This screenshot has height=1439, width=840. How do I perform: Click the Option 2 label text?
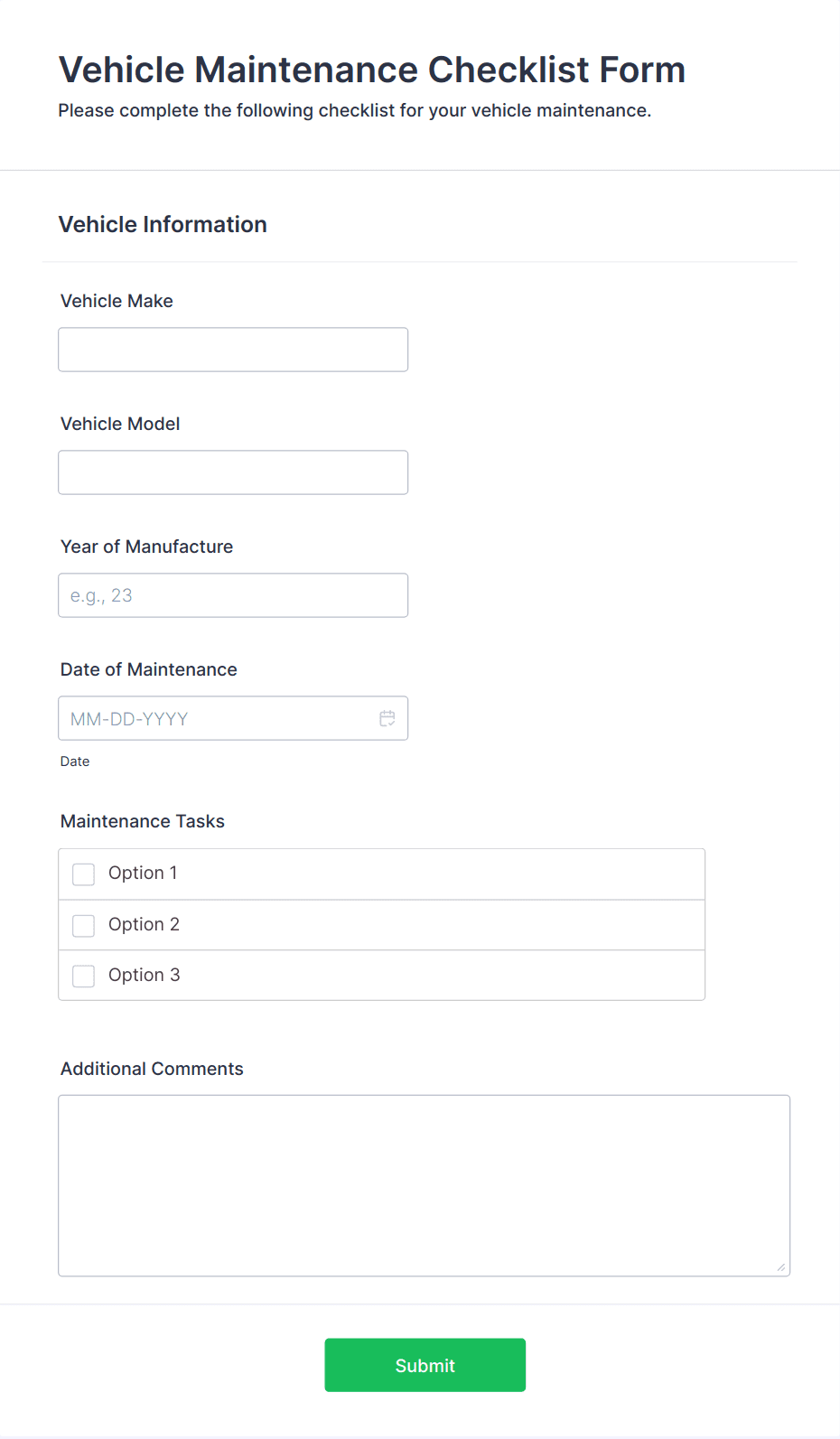tap(144, 924)
